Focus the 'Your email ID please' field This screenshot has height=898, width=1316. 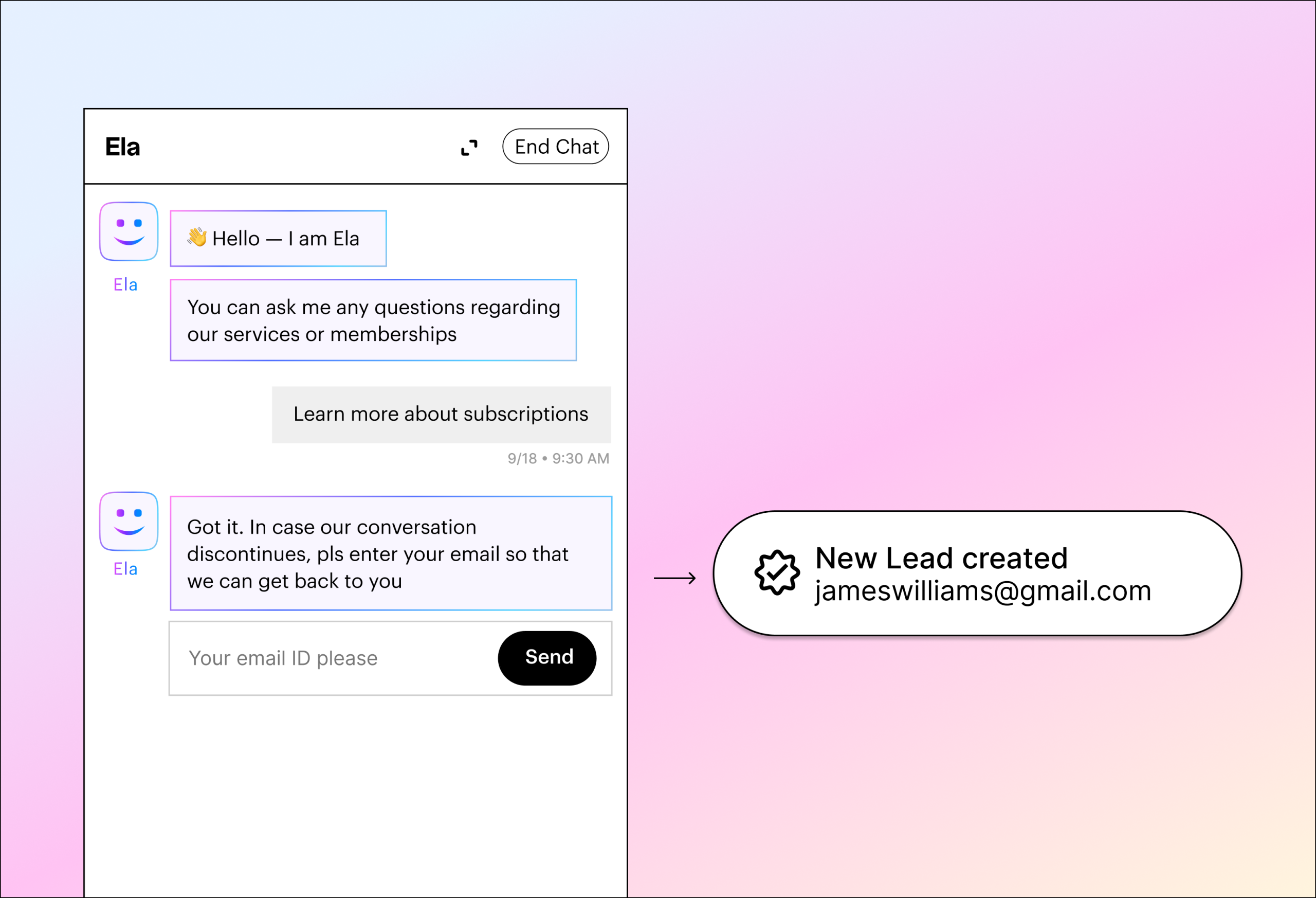334,658
